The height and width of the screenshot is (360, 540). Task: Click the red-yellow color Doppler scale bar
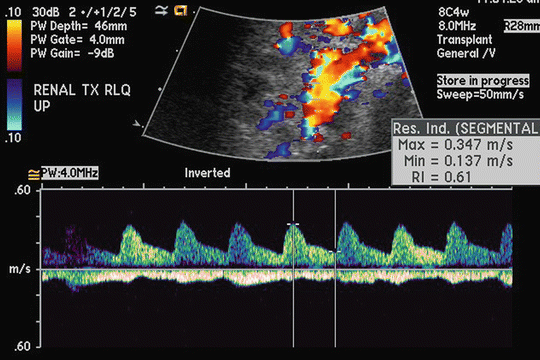14,45
